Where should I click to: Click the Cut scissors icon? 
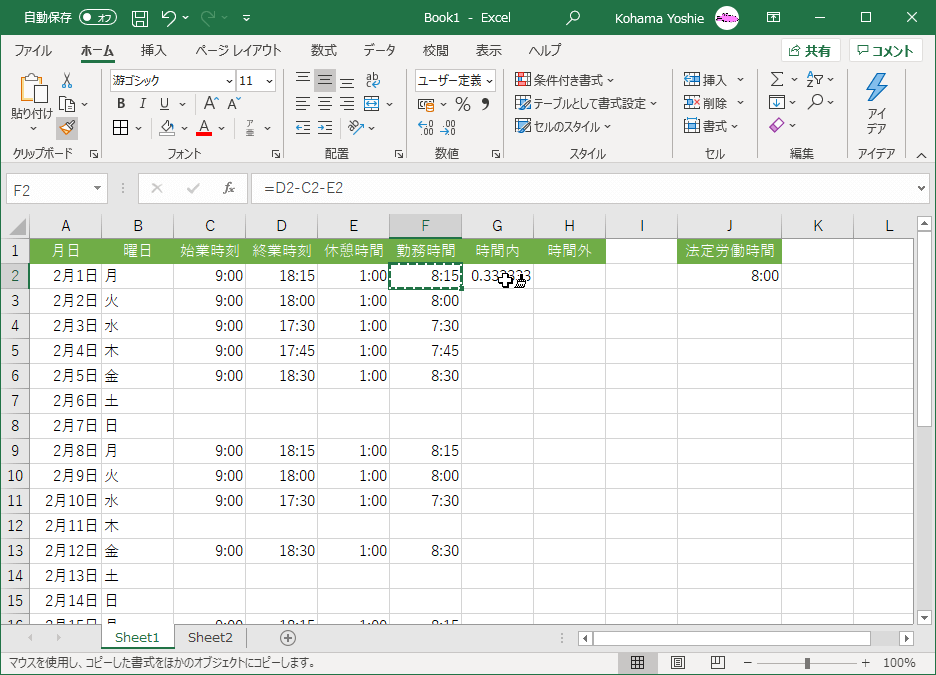(x=67, y=81)
